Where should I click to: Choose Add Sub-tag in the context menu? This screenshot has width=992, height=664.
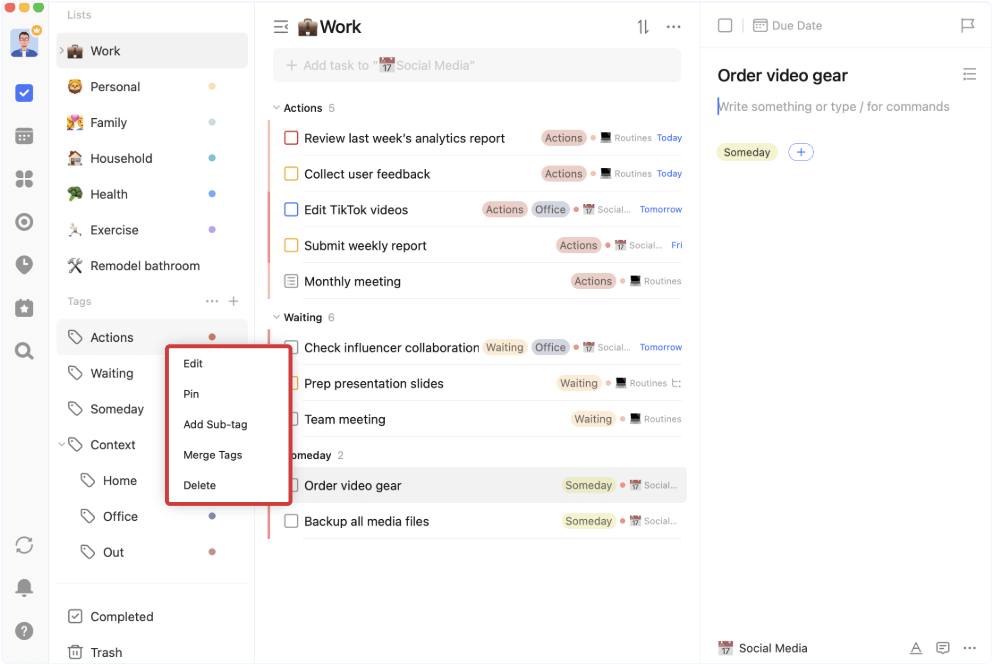point(215,424)
